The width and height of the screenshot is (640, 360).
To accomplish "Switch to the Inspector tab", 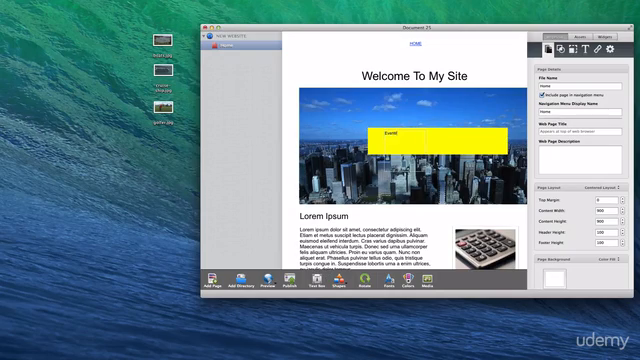I will 555,37.
